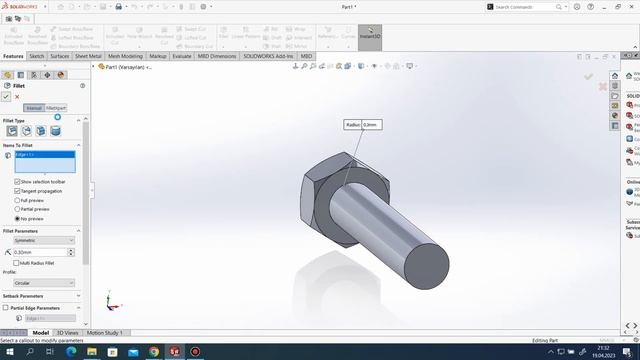Expand Setback Parameters section

tap(78, 296)
